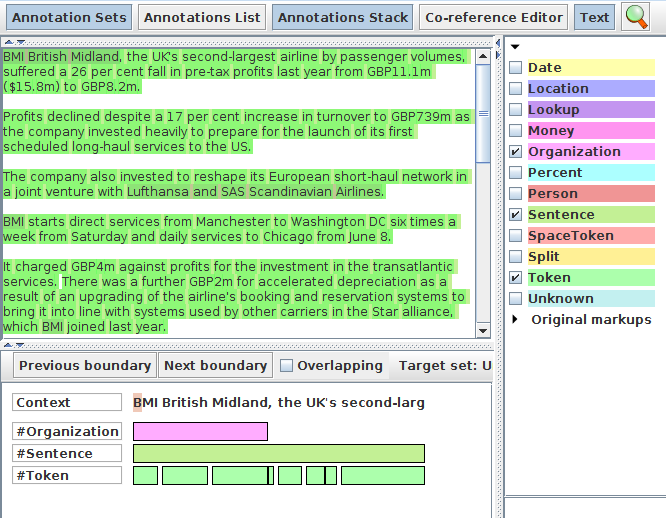Click "Washington DC" in the document
Image resolution: width=666 pixels, height=518 pixels.
tap(338, 222)
